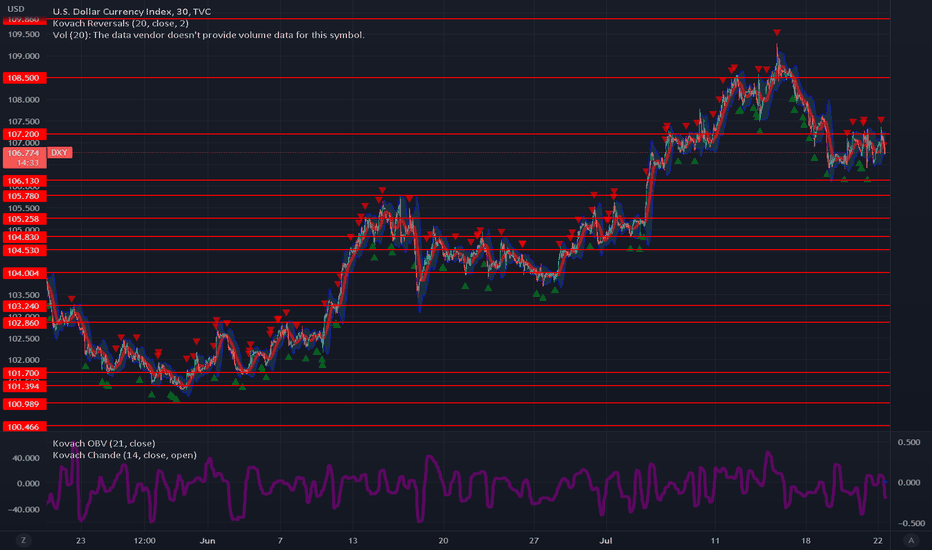Click the 100.466 red price level label

(24, 427)
